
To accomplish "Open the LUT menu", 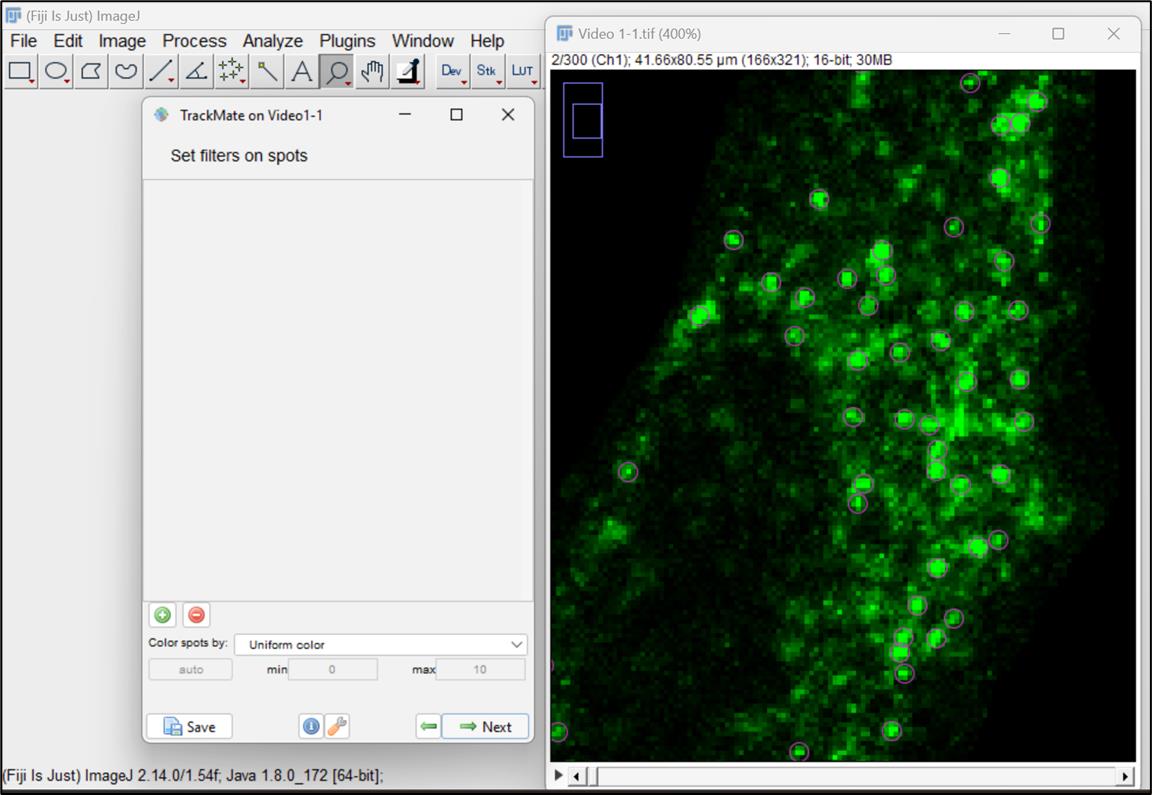I will coord(522,71).
